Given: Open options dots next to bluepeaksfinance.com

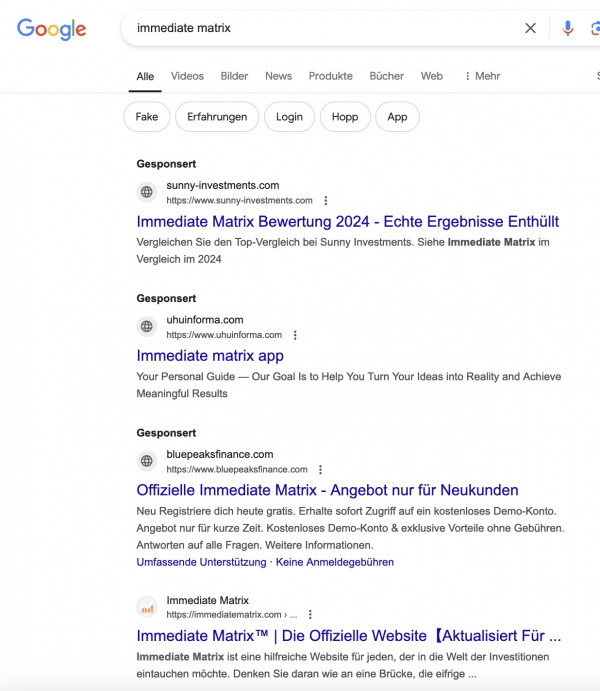Looking at the screenshot, I should tap(320, 469).
